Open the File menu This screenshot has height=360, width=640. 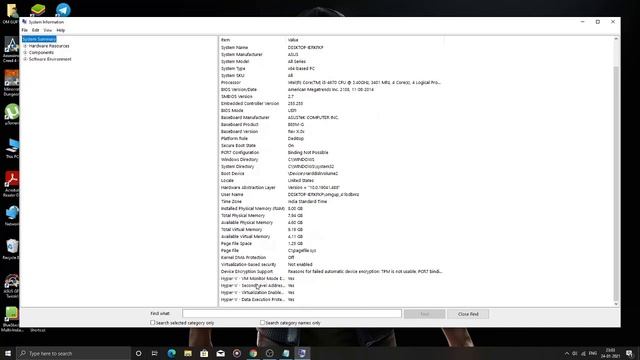(x=24, y=30)
